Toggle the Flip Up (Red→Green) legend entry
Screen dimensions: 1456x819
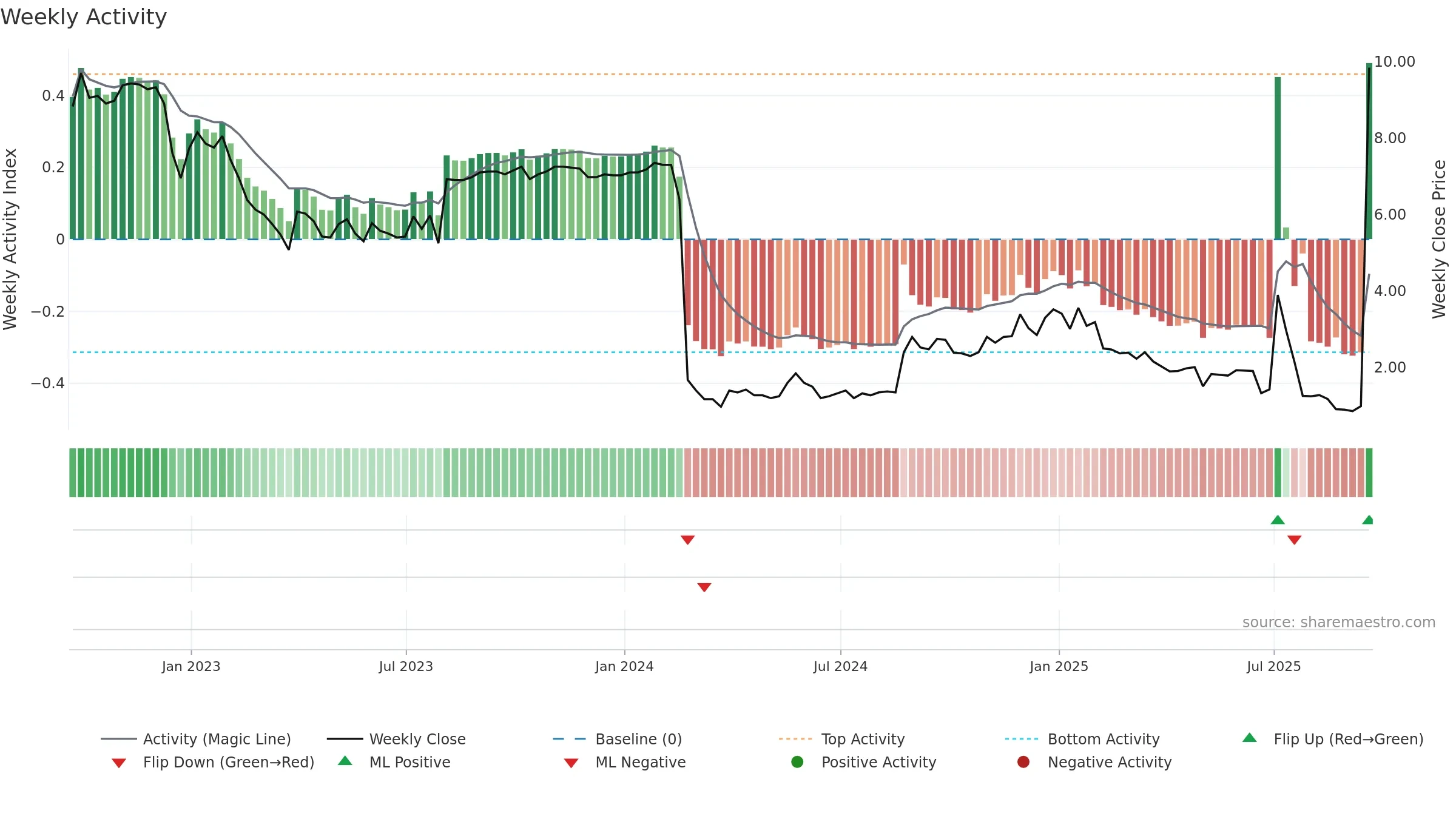(1333, 739)
